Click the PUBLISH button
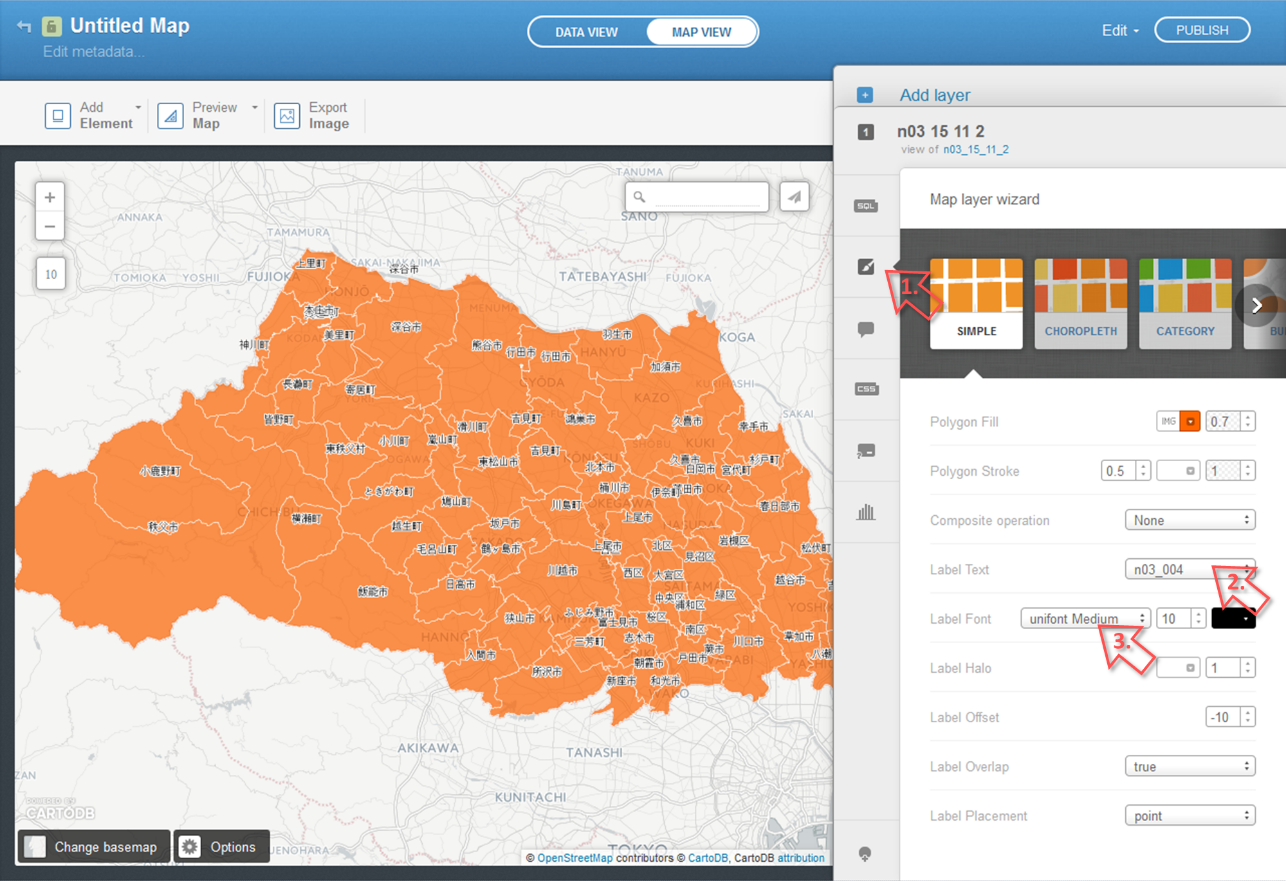Image resolution: width=1286 pixels, height=881 pixels. (x=1202, y=30)
